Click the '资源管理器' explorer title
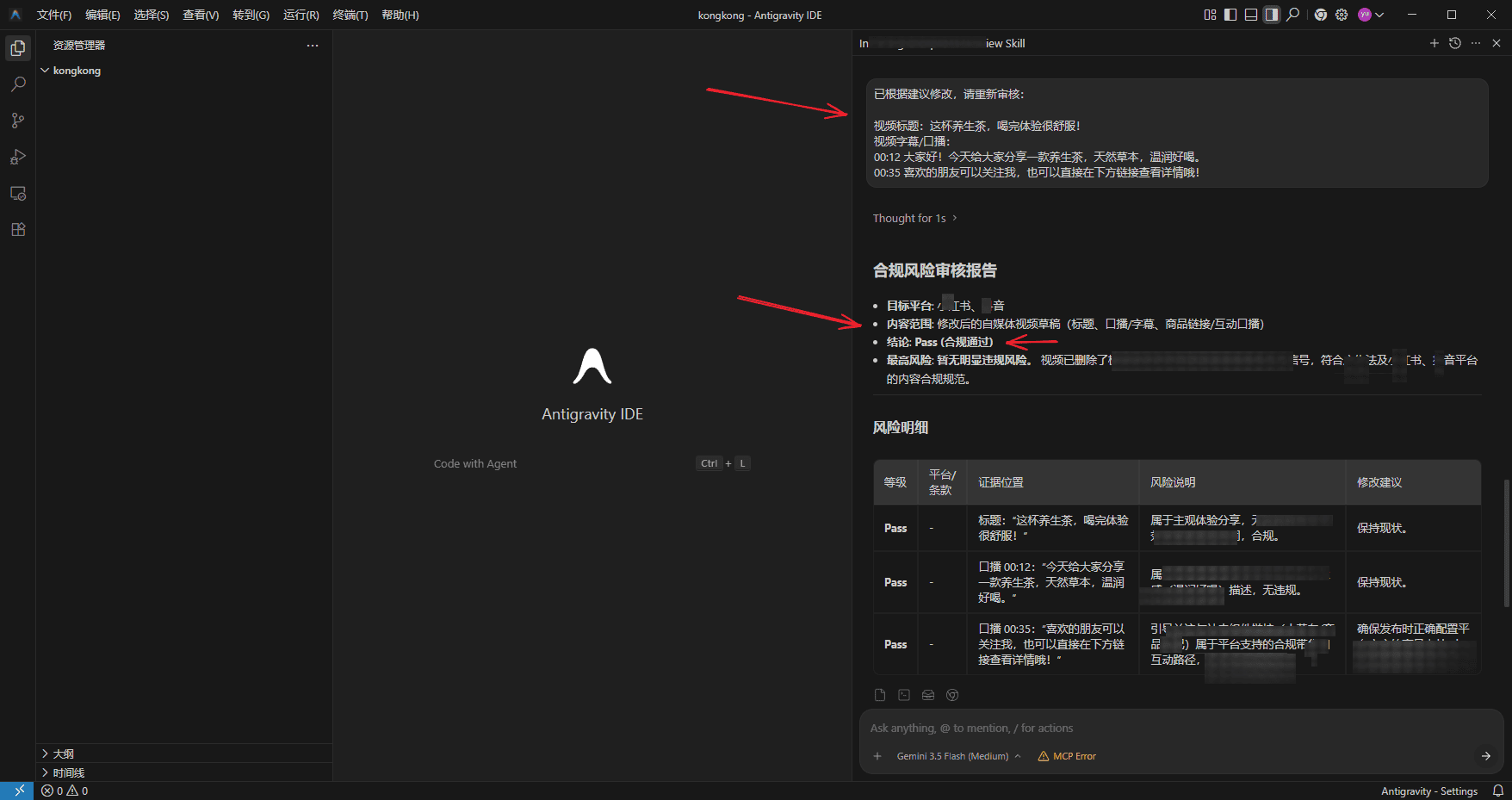 click(79, 46)
